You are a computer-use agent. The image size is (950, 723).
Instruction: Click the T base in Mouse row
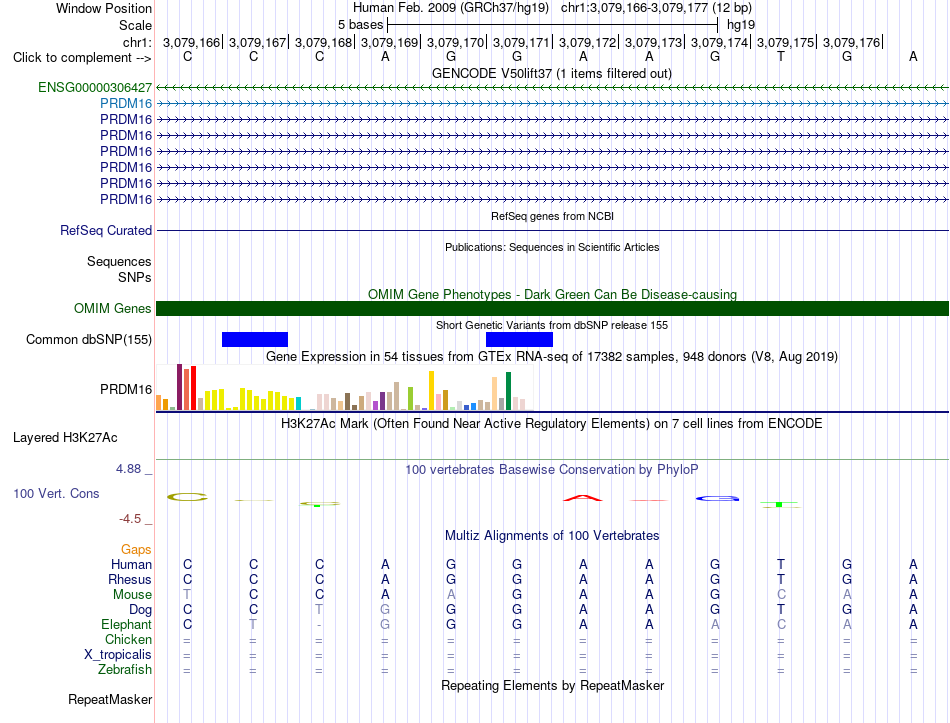(x=187, y=595)
